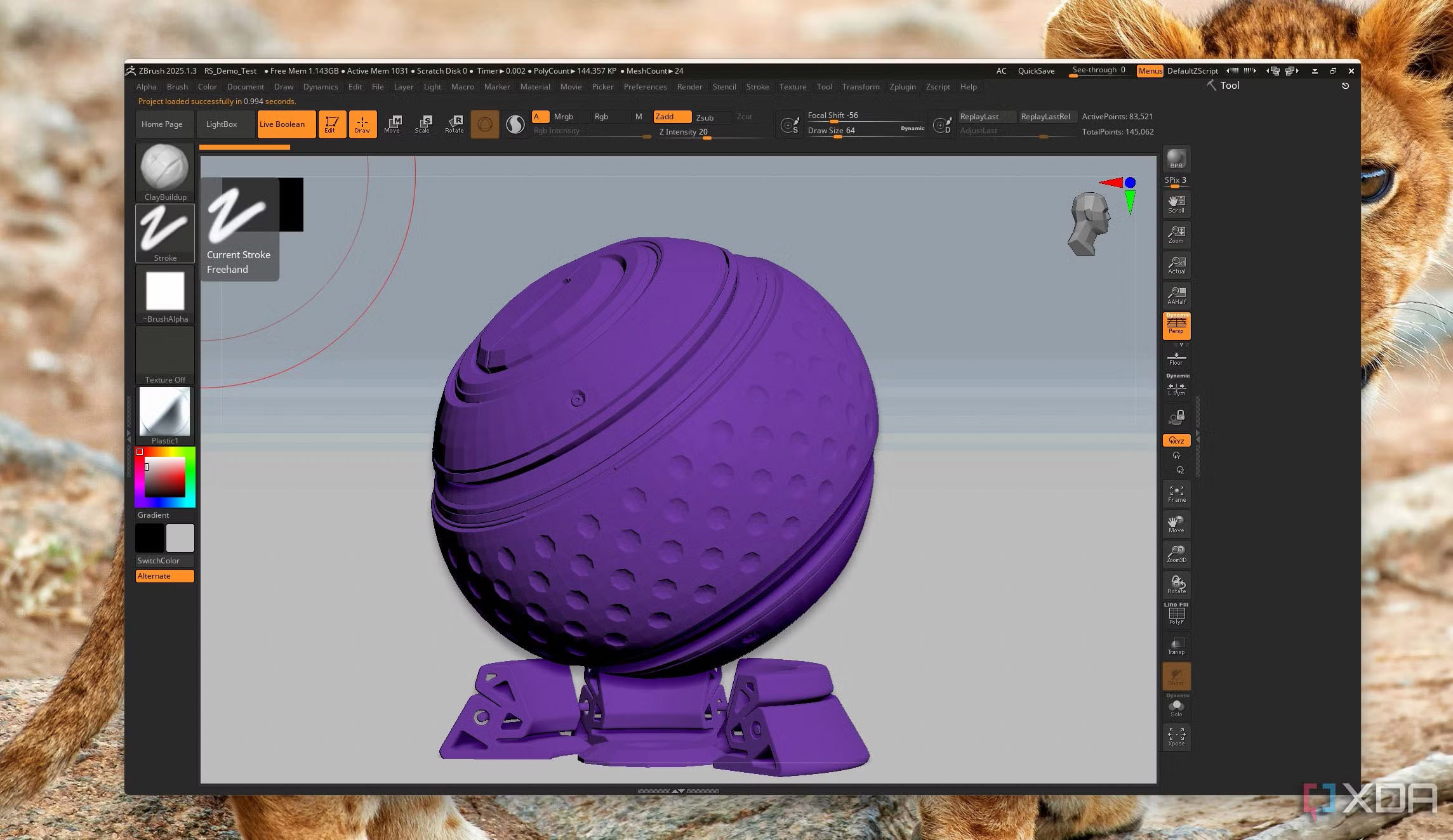This screenshot has width=1453, height=840.
Task: Click the D dynamic adjust icon
Action: [942, 125]
